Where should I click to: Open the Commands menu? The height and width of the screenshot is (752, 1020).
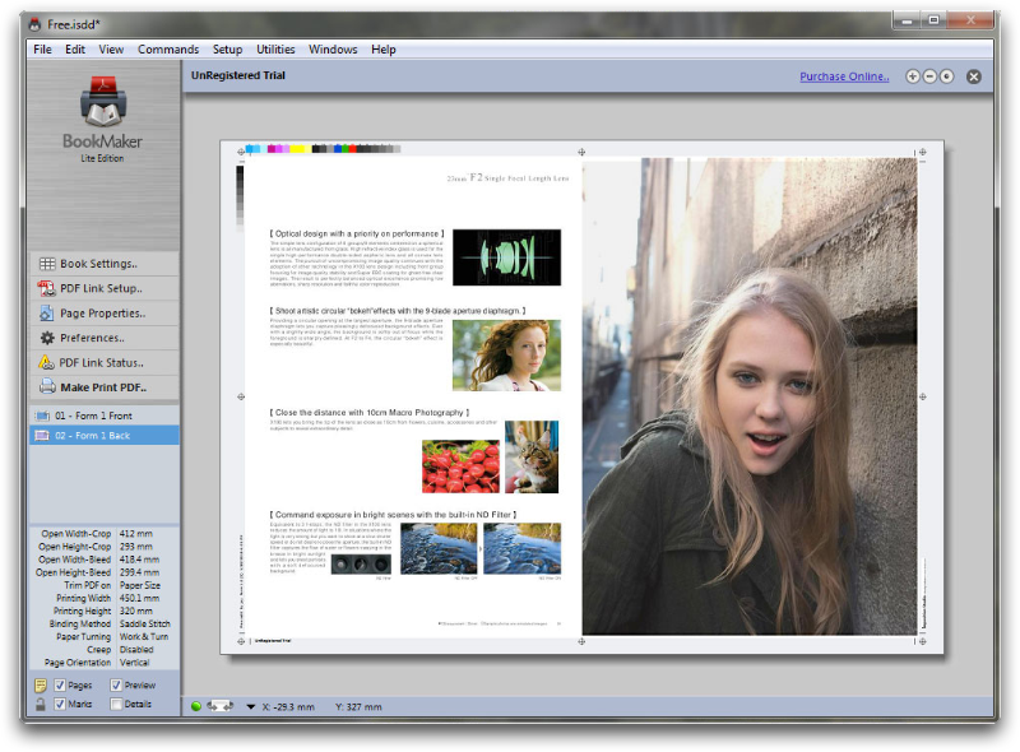tap(168, 49)
